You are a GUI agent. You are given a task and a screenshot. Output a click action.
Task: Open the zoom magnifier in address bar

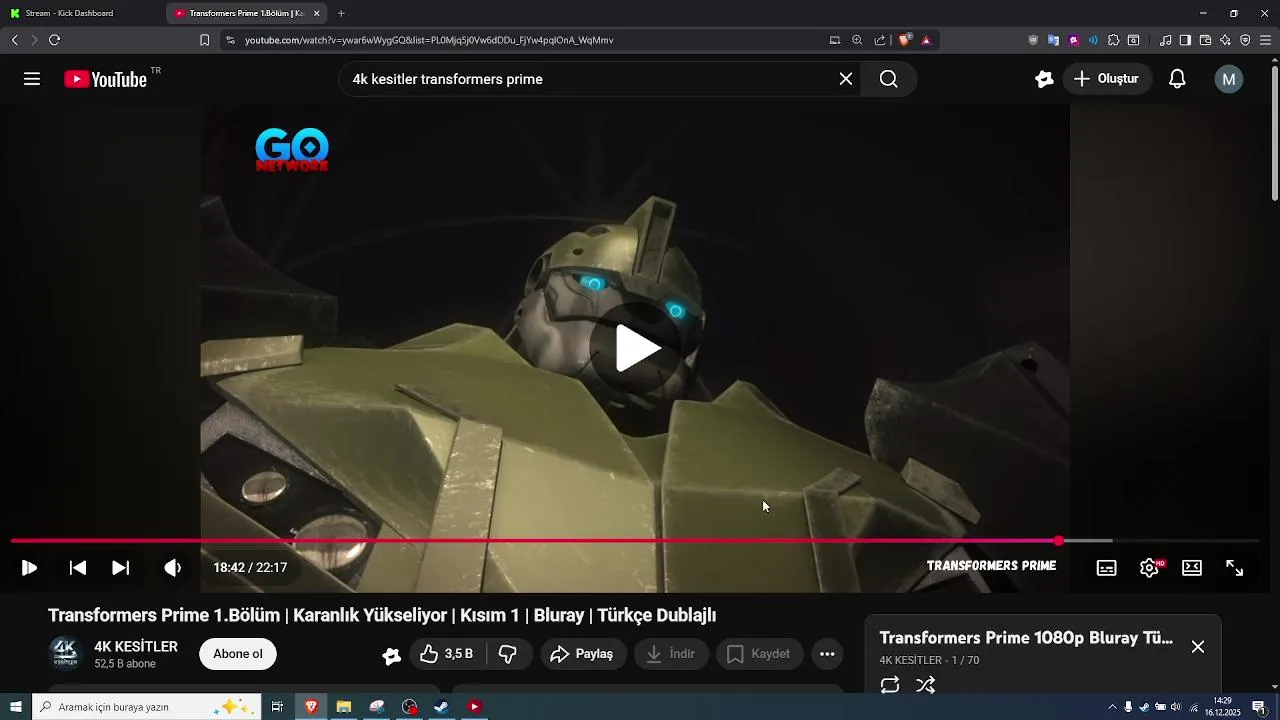pyautogui.click(x=857, y=40)
